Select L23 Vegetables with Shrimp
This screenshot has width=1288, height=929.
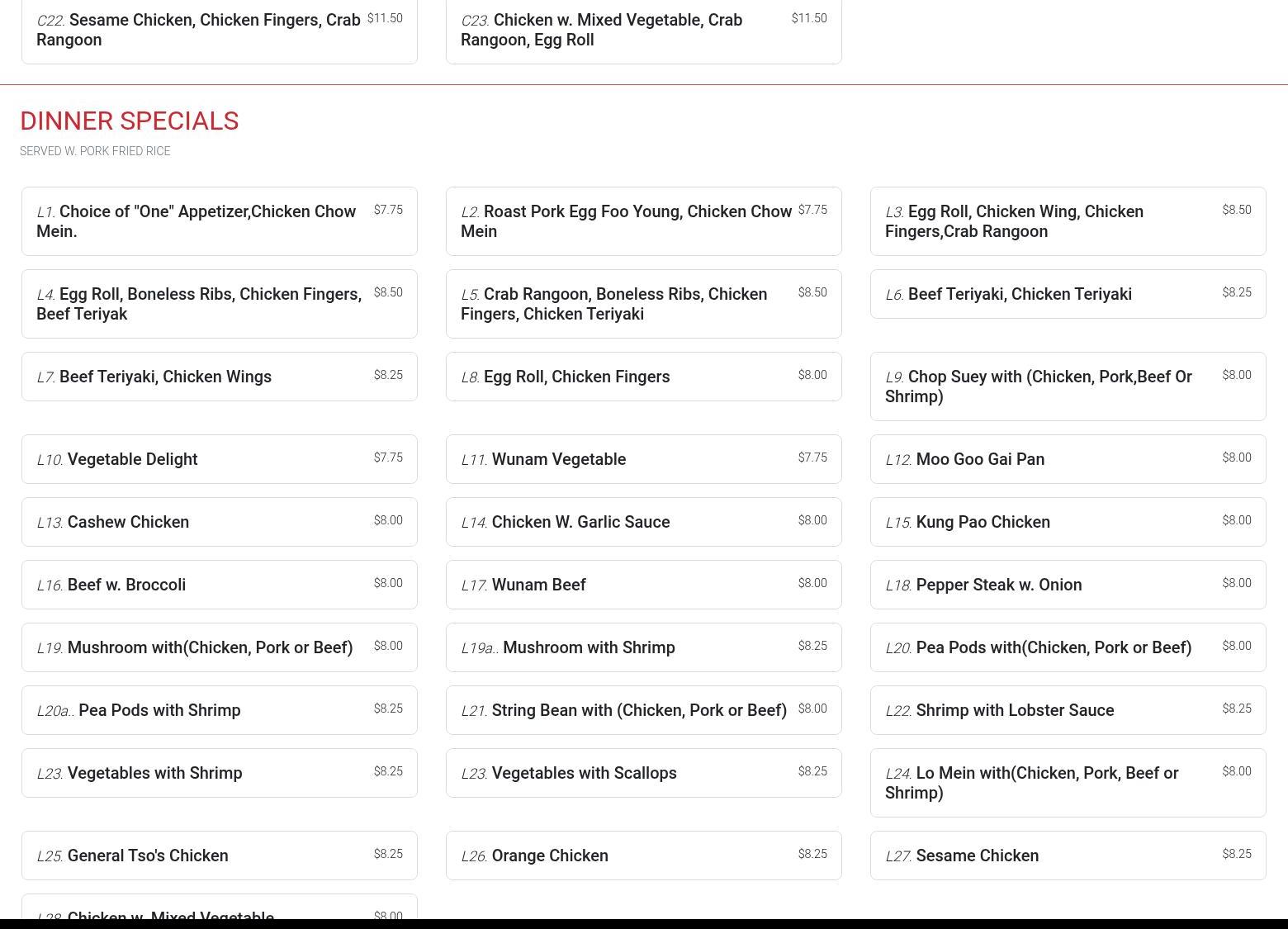(220, 773)
